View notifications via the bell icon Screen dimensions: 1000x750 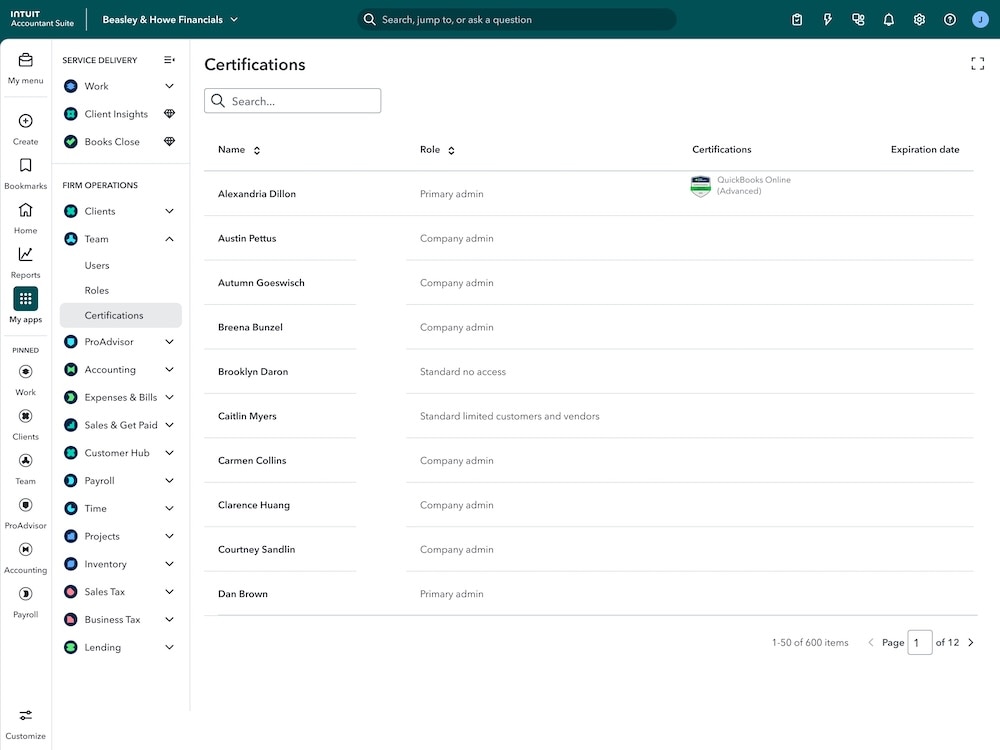point(889,19)
